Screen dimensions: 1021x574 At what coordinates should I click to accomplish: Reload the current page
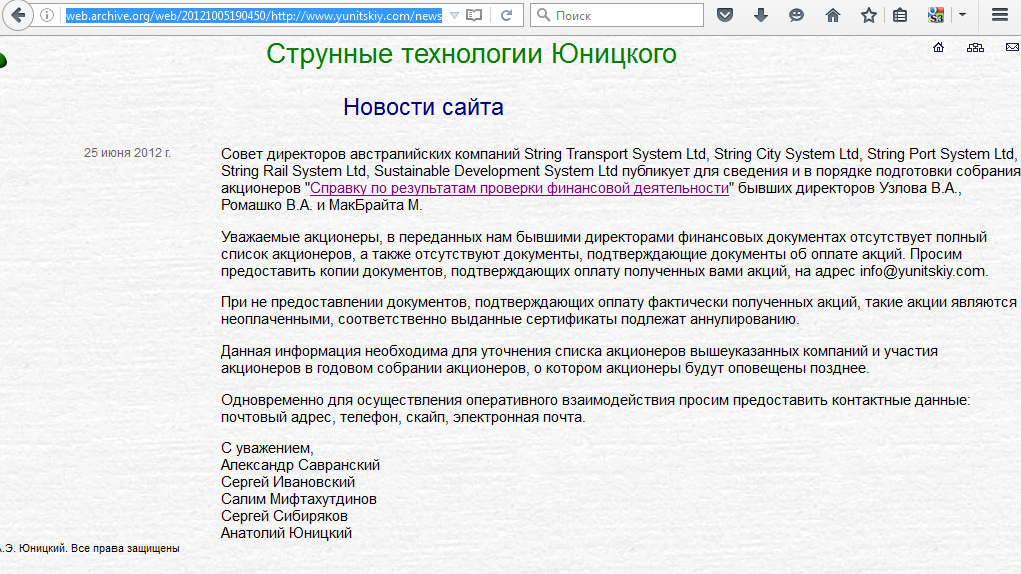pos(507,16)
